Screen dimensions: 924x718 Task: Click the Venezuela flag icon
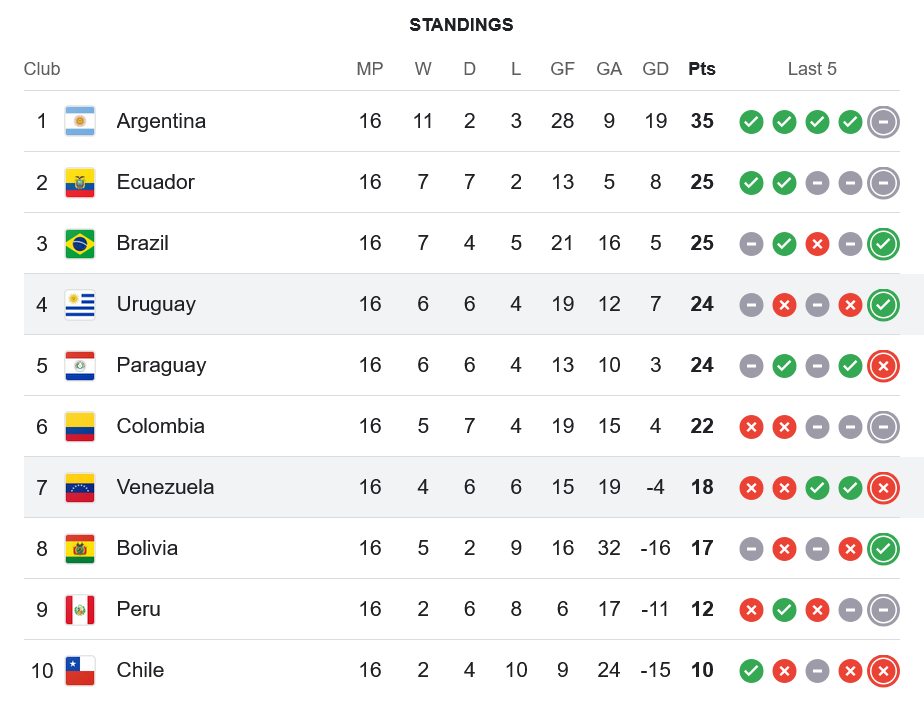click(80, 487)
